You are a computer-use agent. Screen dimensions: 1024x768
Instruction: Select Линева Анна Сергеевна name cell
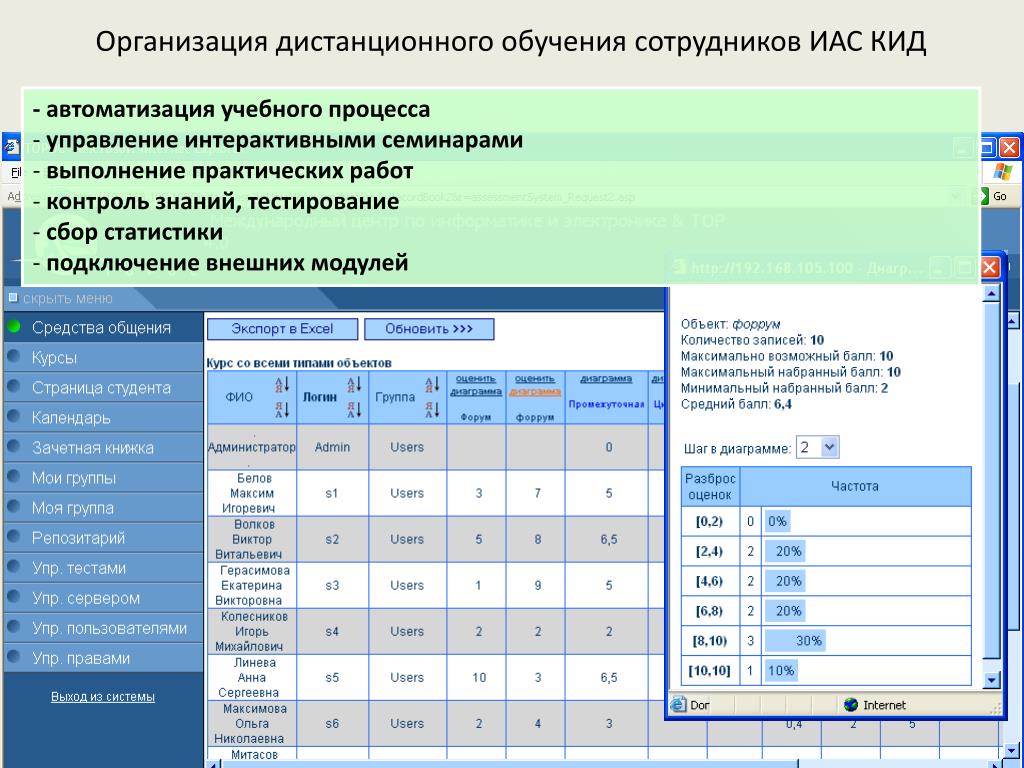pos(252,677)
